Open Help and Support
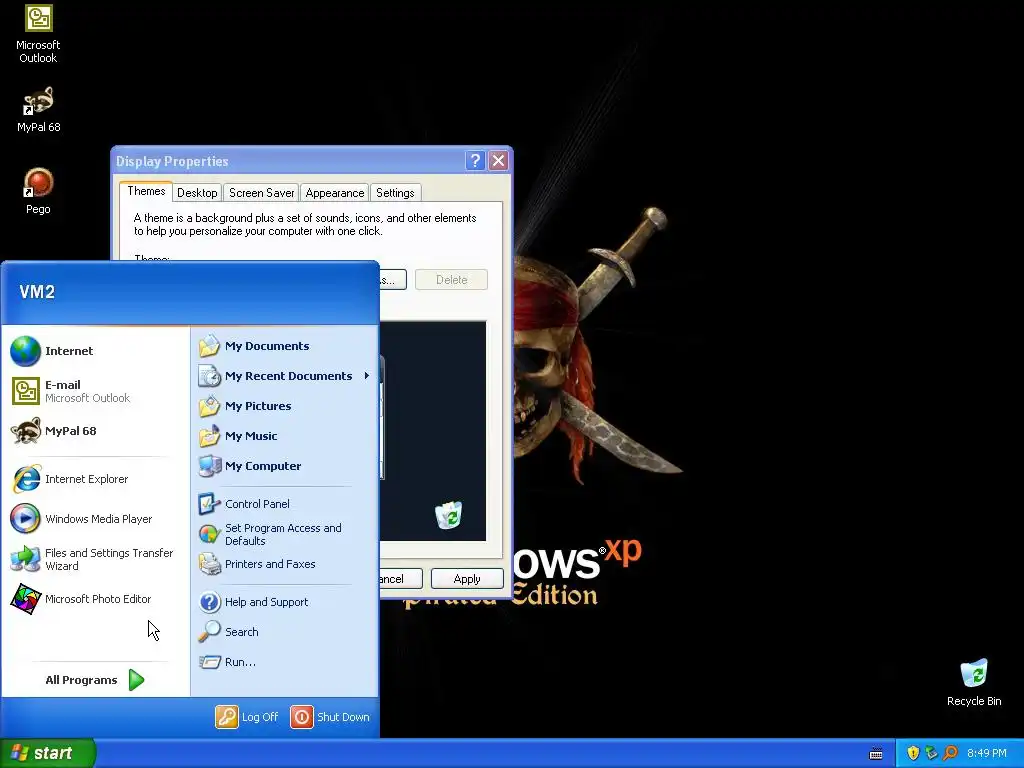The image size is (1024, 768). coord(284,602)
